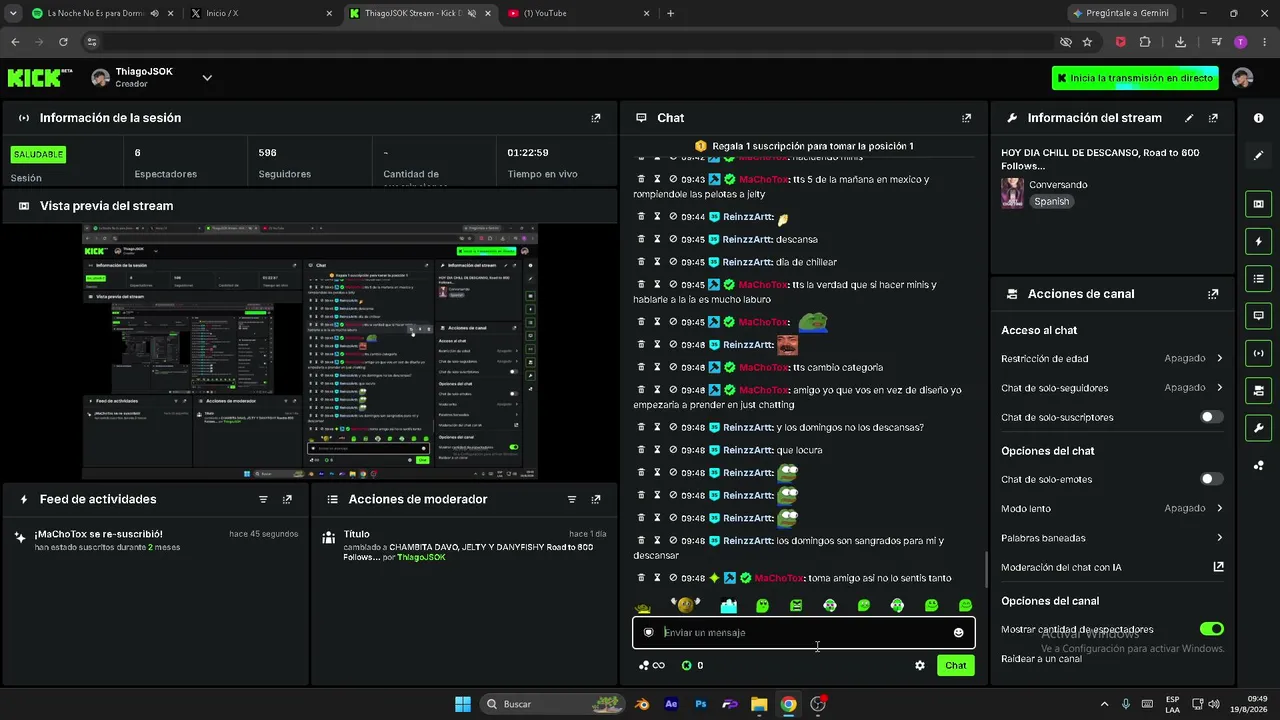Pop out the Feed de actividades panel
This screenshot has width=1280, height=720.
287,499
